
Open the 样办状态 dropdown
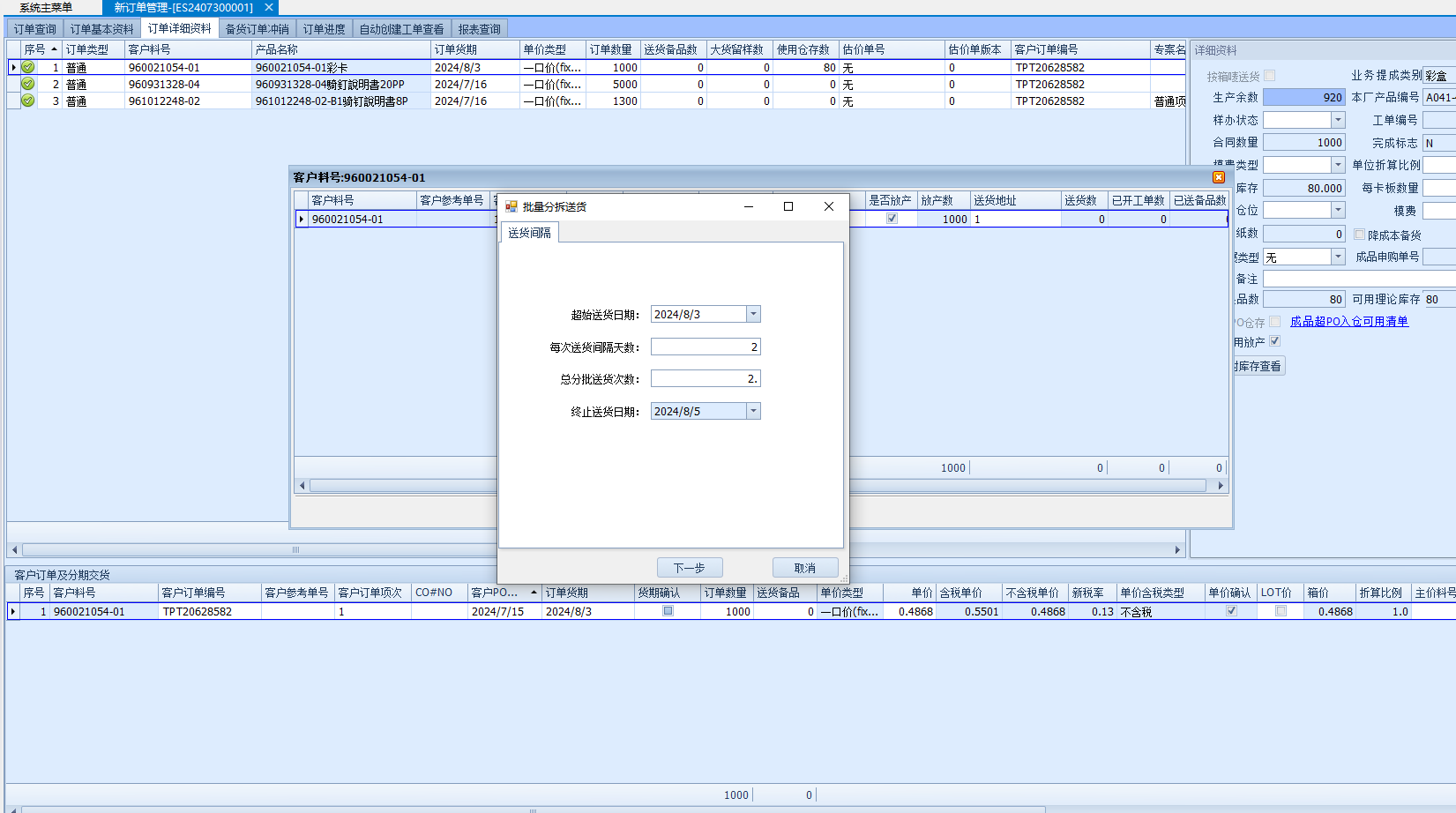1338,120
